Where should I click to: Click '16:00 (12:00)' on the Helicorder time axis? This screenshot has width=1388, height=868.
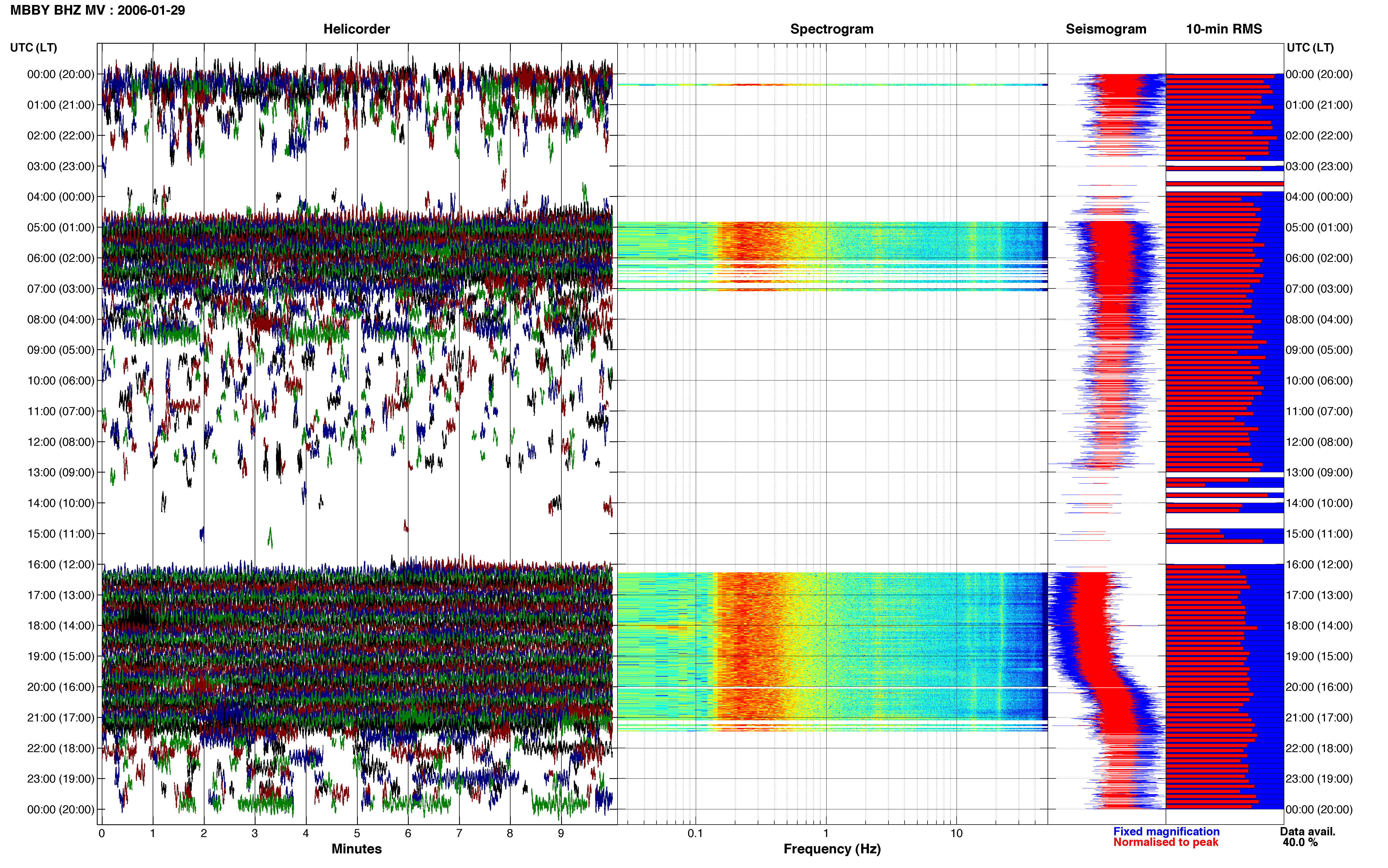click(x=61, y=564)
